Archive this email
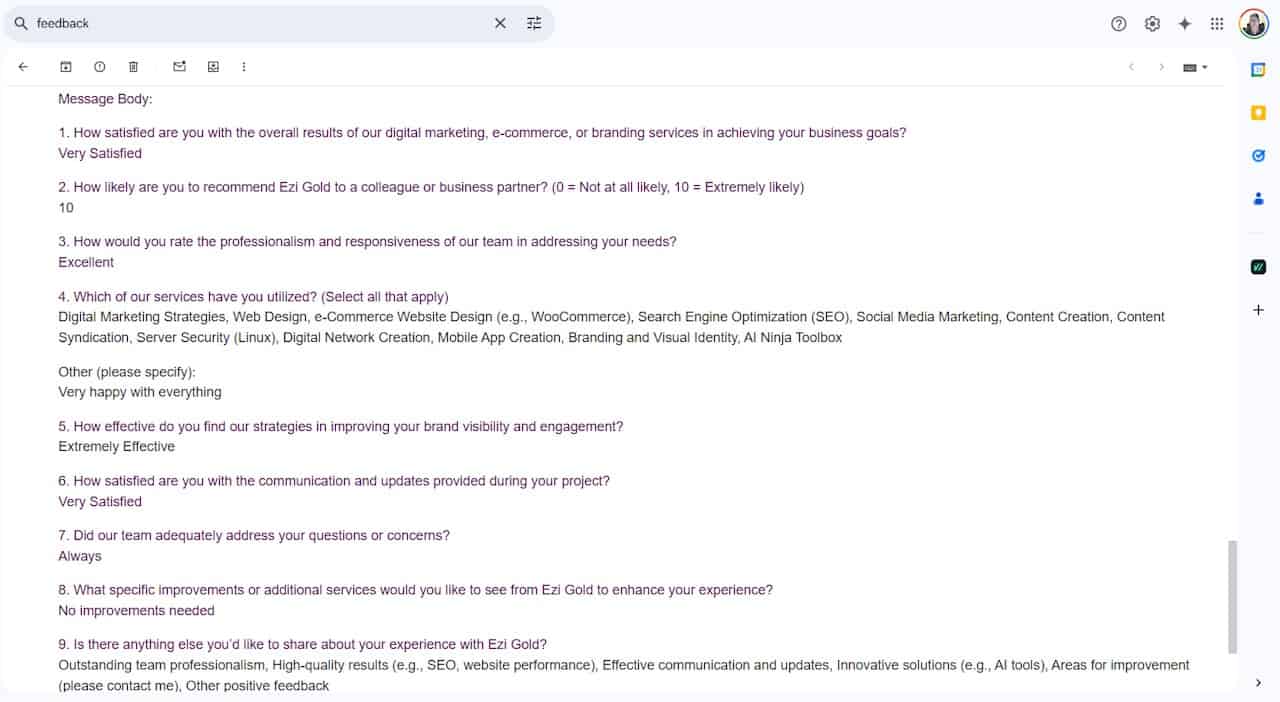The image size is (1280, 702). pyautogui.click(x=66, y=67)
